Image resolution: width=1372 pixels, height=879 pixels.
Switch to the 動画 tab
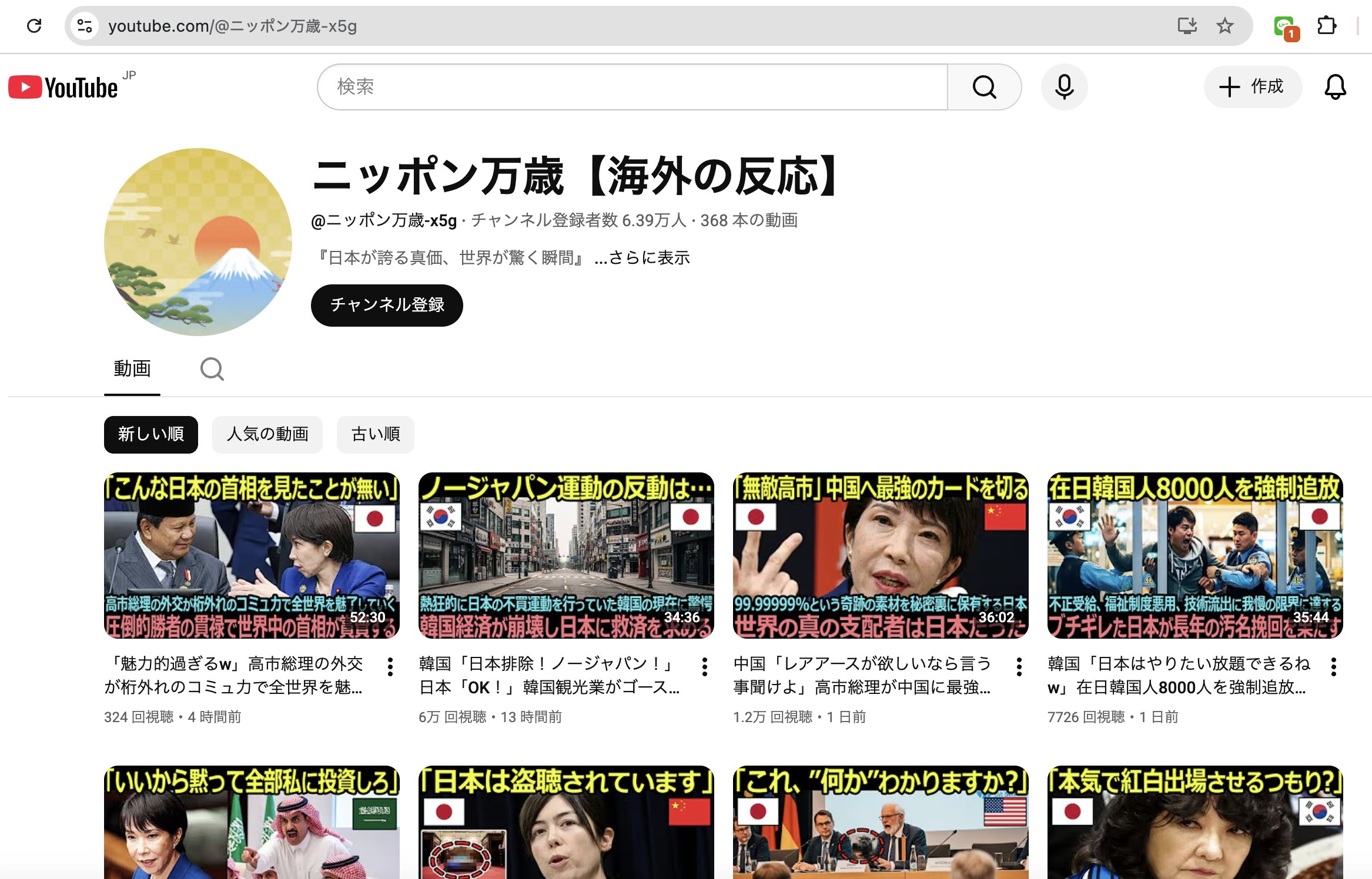tap(132, 369)
